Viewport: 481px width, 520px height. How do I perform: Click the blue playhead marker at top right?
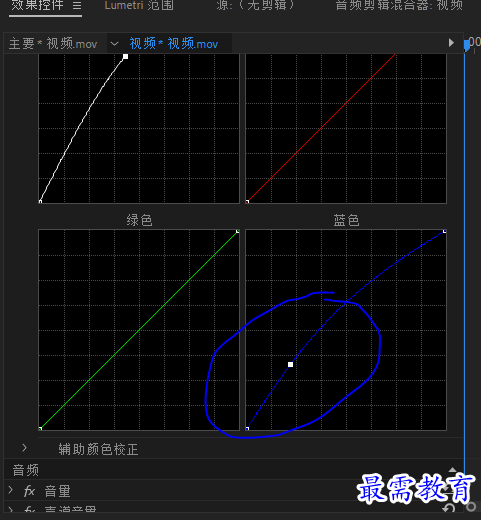tap(467, 45)
